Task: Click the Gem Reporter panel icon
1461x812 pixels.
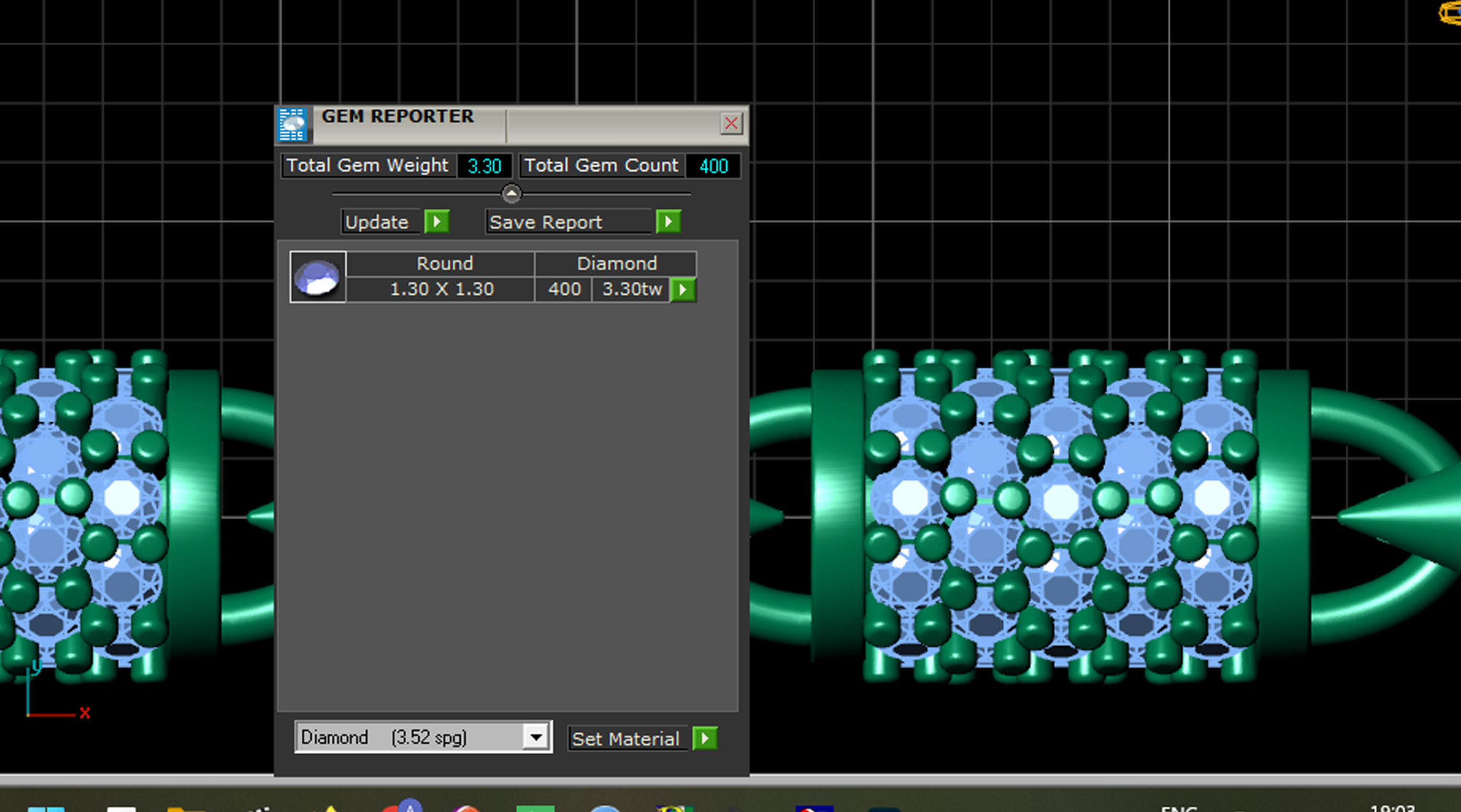Action: [293, 124]
